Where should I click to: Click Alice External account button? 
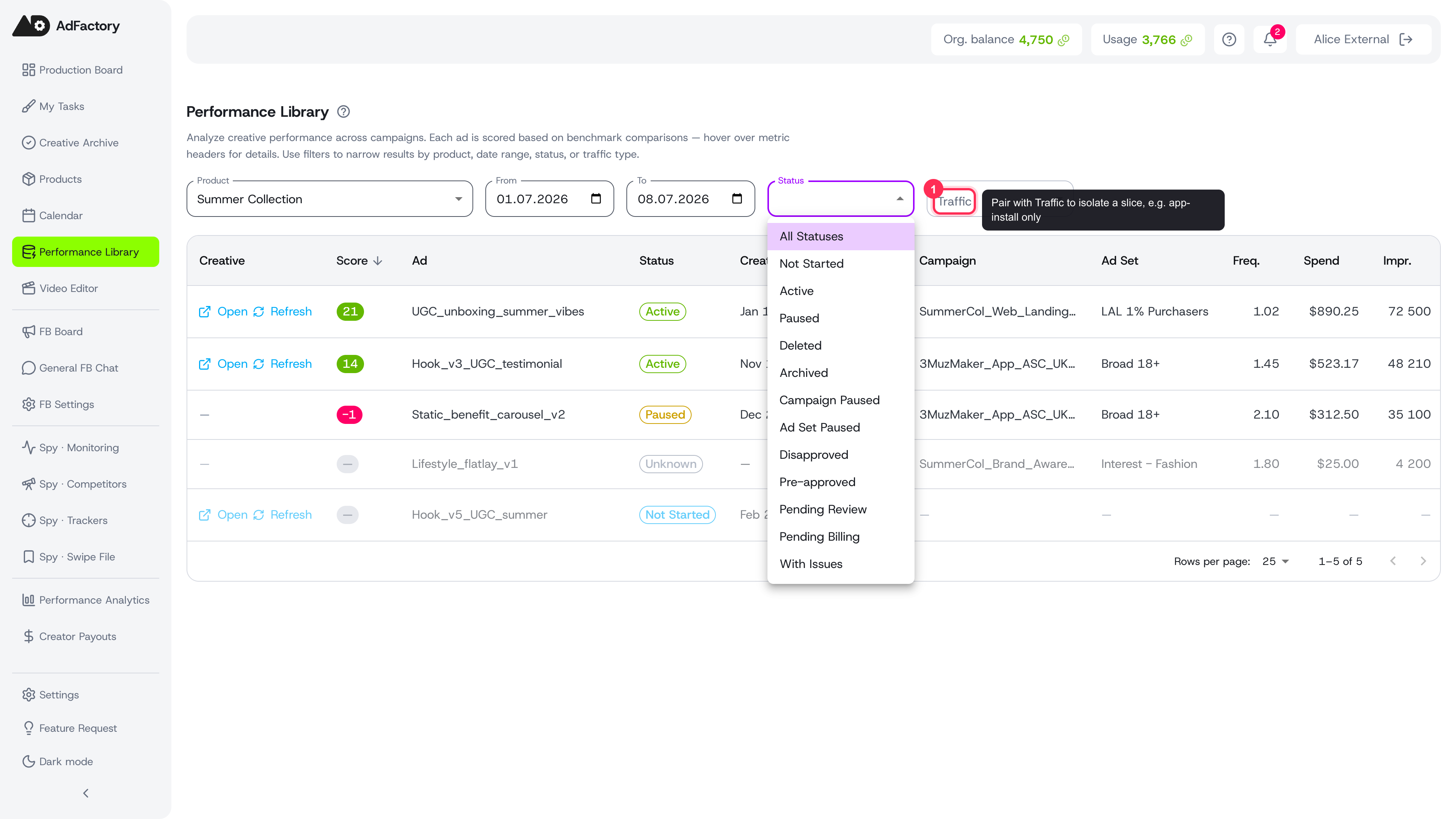pyautogui.click(x=1363, y=39)
